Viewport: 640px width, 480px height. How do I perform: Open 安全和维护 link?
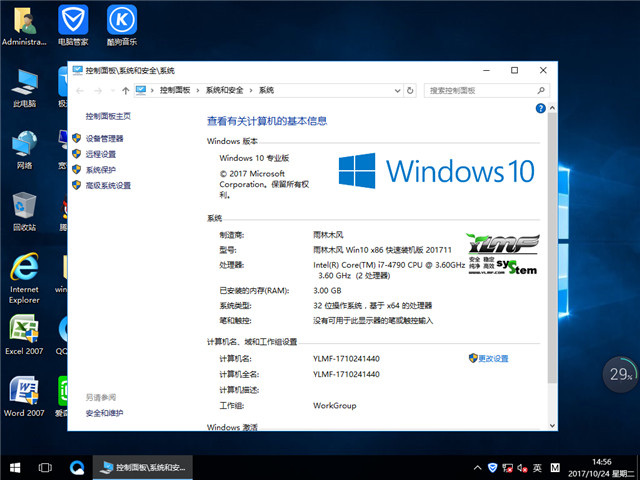point(104,413)
